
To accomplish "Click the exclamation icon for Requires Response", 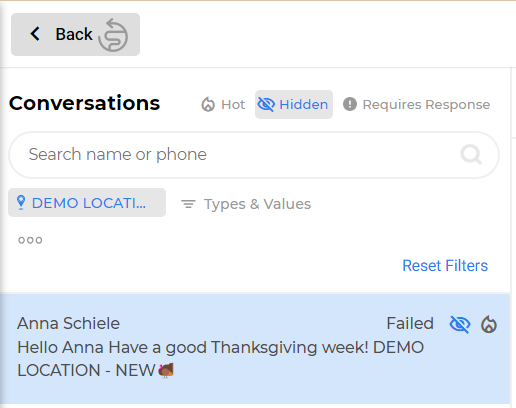I will 350,104.
